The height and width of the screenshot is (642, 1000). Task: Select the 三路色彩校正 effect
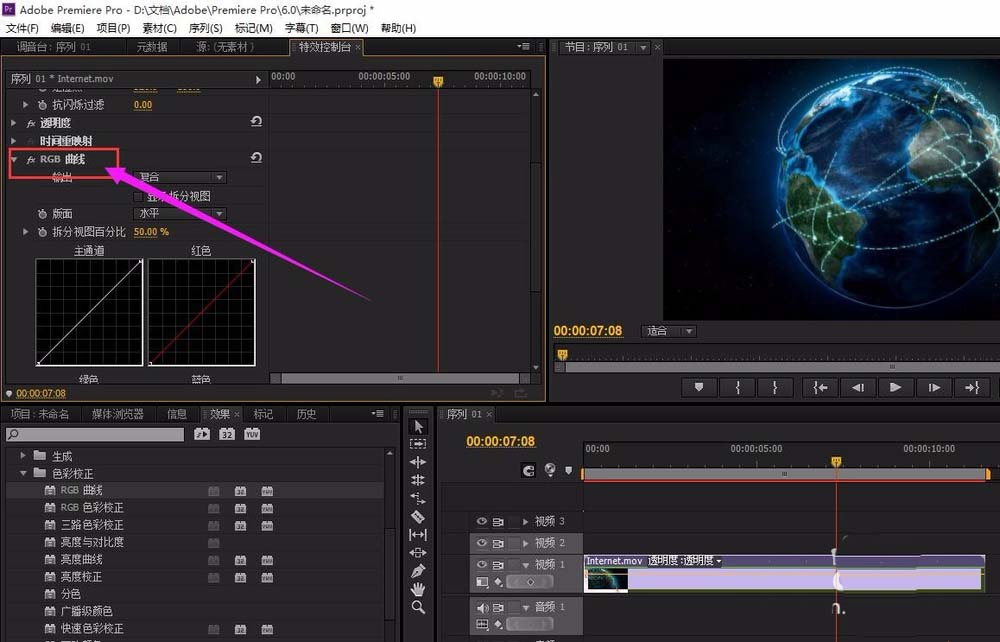92,525
